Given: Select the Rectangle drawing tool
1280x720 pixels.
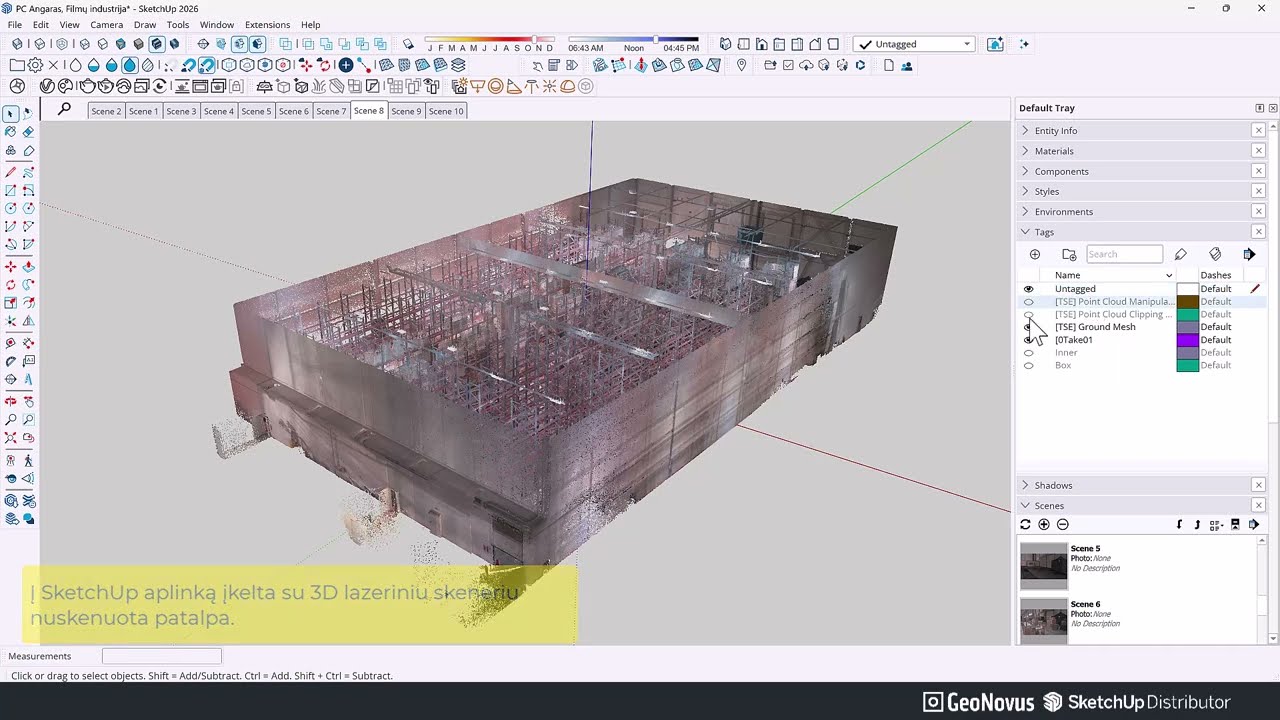Looking at the screenshot, I should 10,190.
